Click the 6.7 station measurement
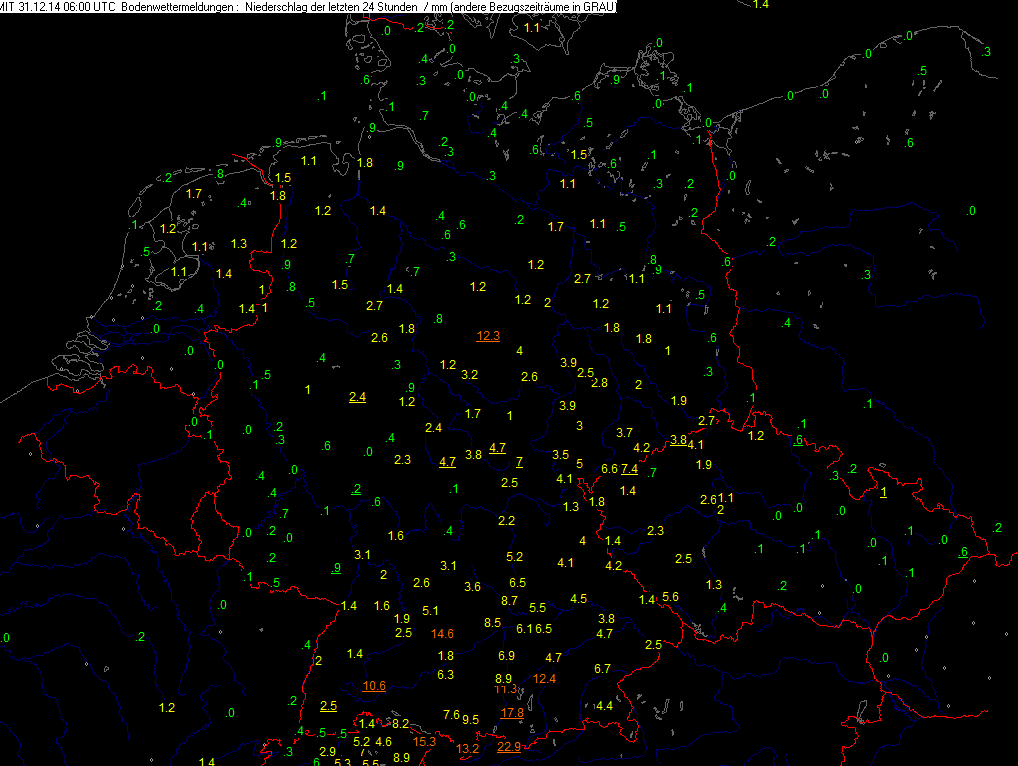 coord(602,668)
